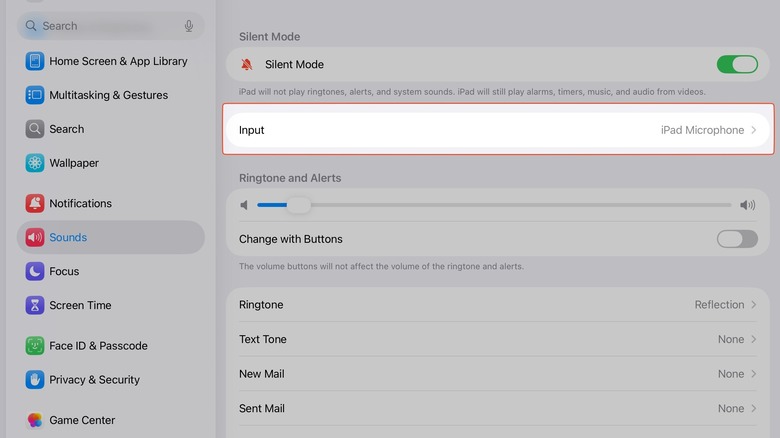Expand the Input iPad Microphone row

(x=497, y=130)
